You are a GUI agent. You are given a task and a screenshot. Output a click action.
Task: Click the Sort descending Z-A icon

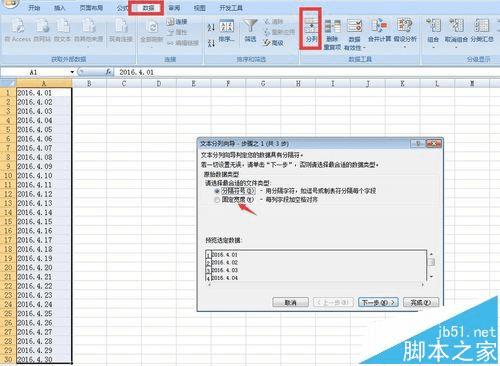211,43
